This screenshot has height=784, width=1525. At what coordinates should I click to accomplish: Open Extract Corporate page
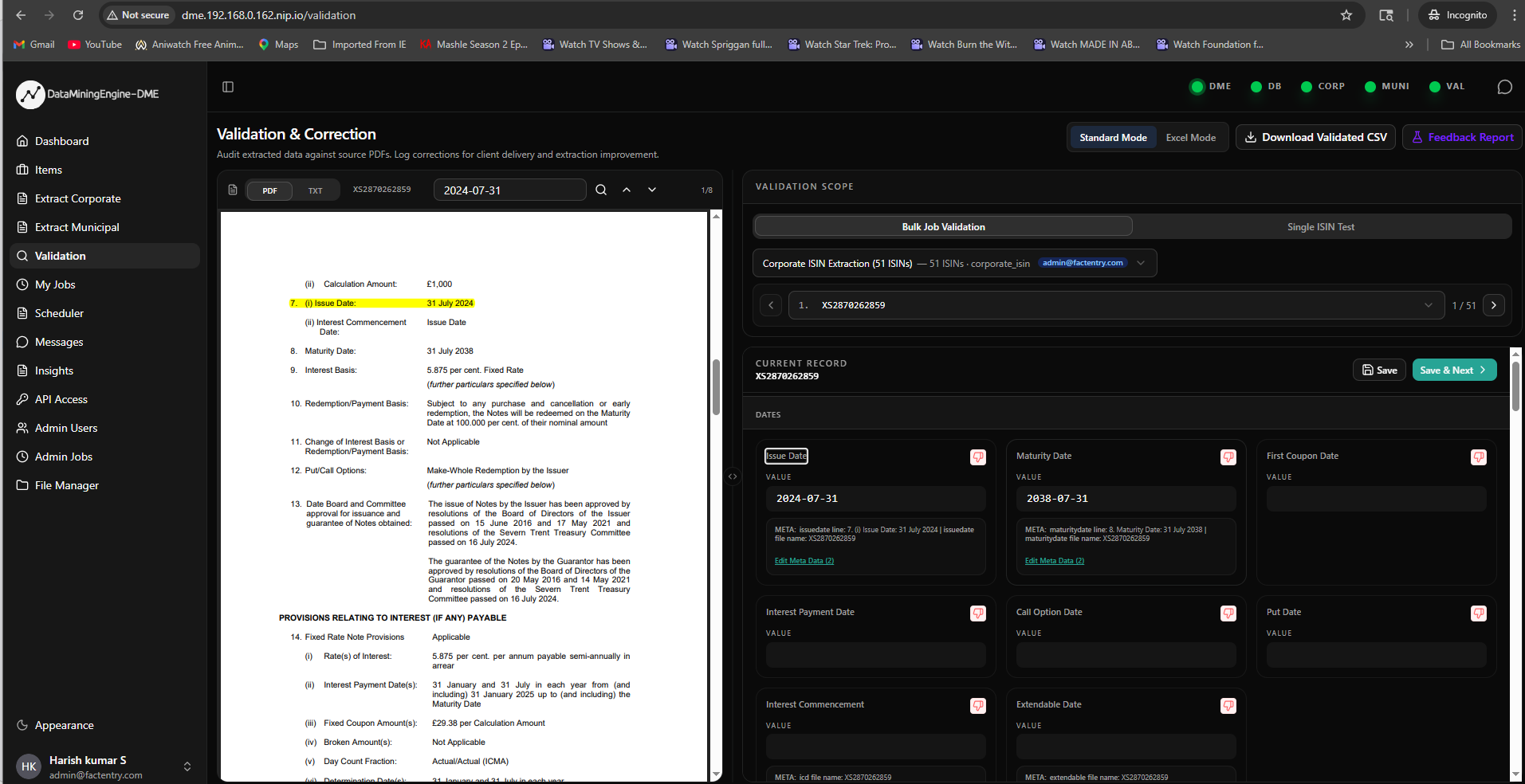coord(104,198)
